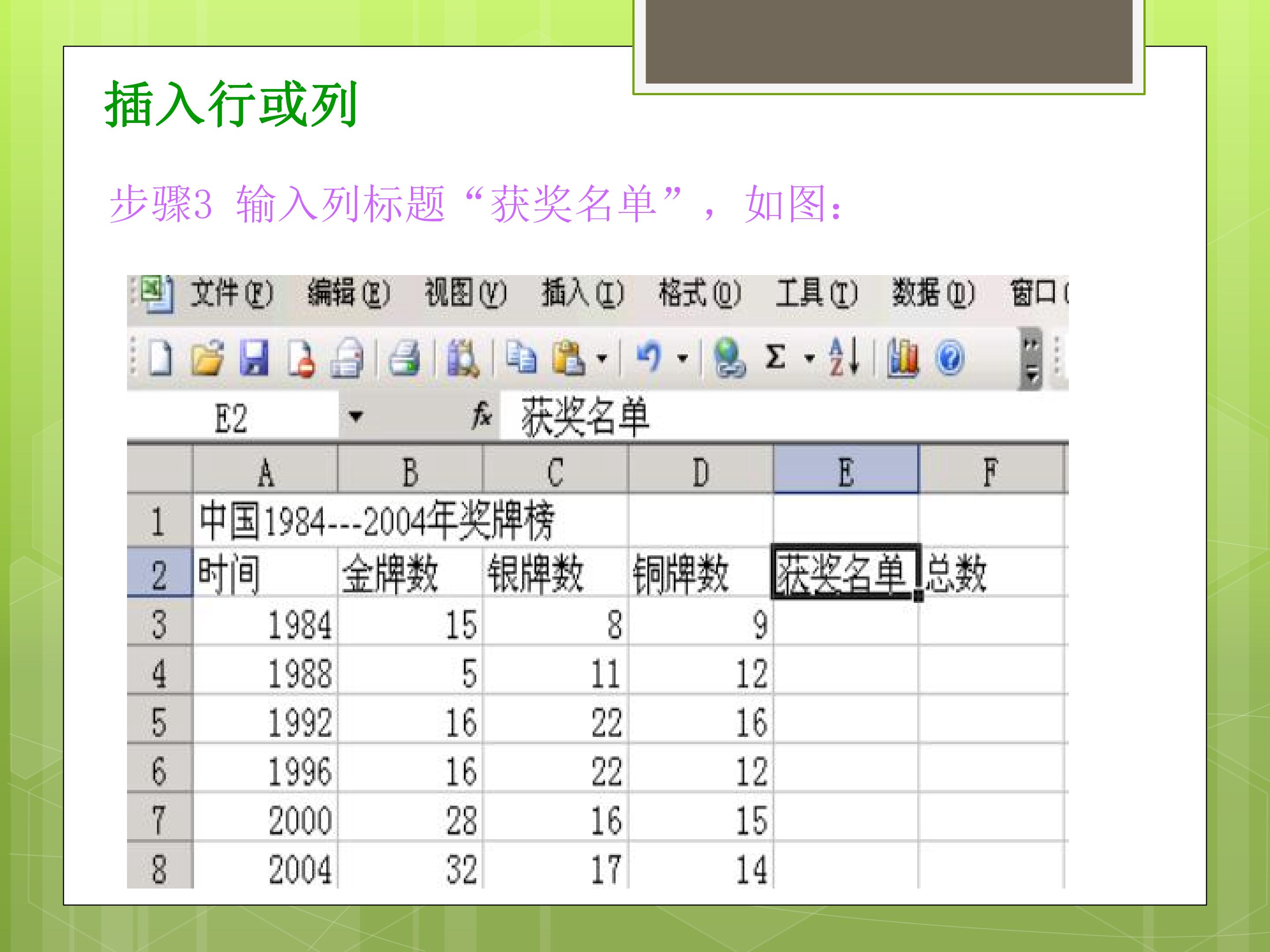Open the Chart Wizard icon
The image size is (1270, 952).
903,358
